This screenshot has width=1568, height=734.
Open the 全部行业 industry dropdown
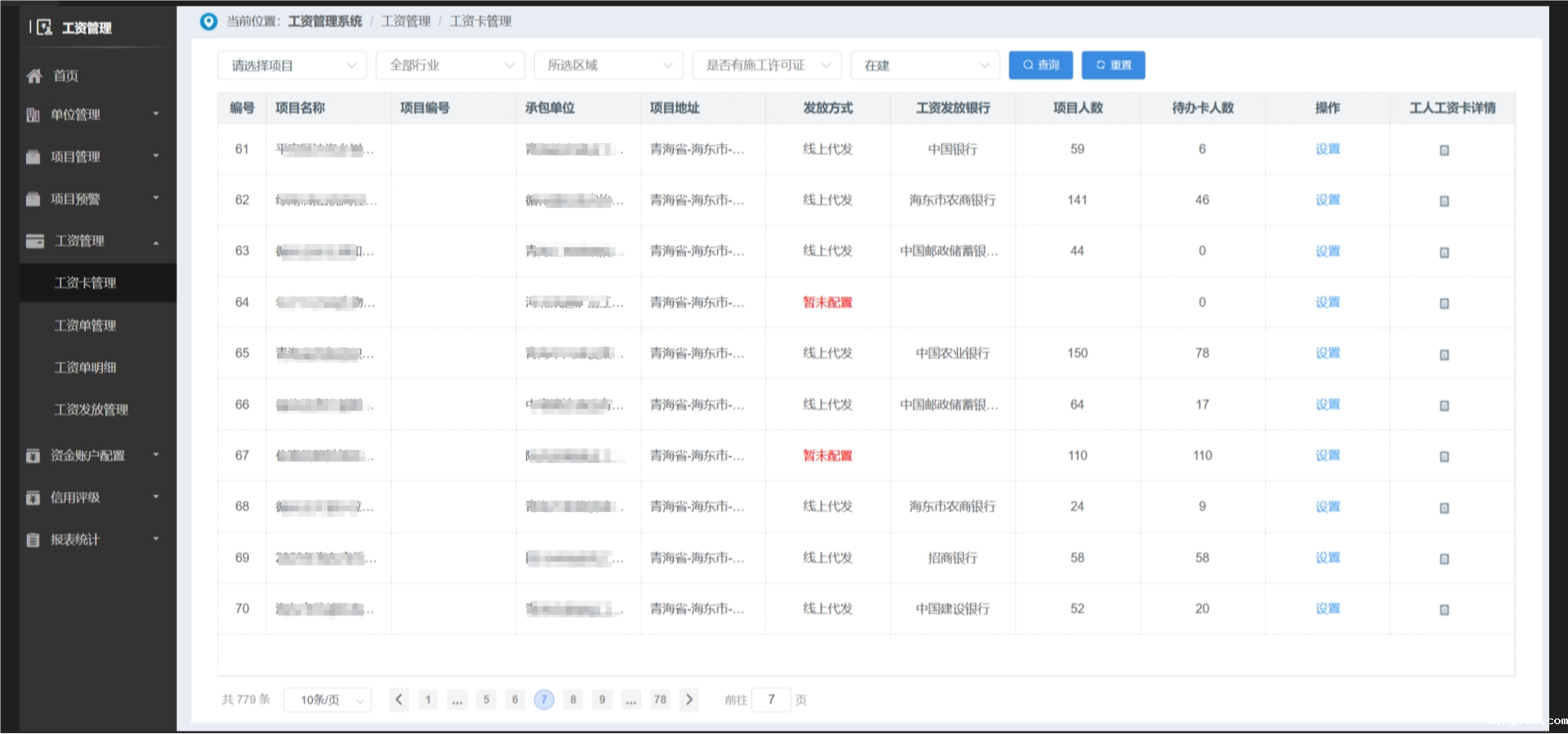coord(450,65)
